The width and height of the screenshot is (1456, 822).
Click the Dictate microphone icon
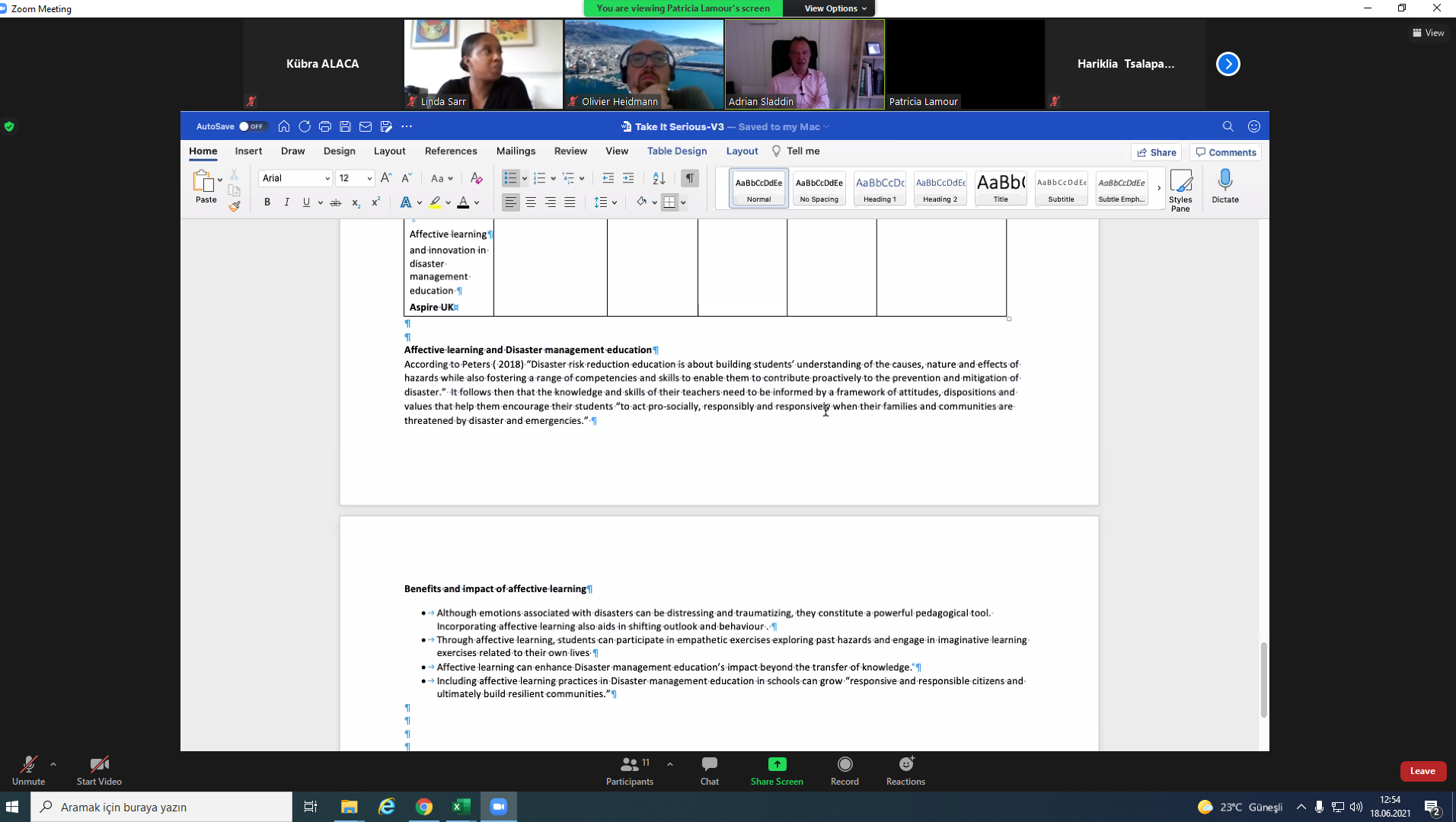point(1225,186)
